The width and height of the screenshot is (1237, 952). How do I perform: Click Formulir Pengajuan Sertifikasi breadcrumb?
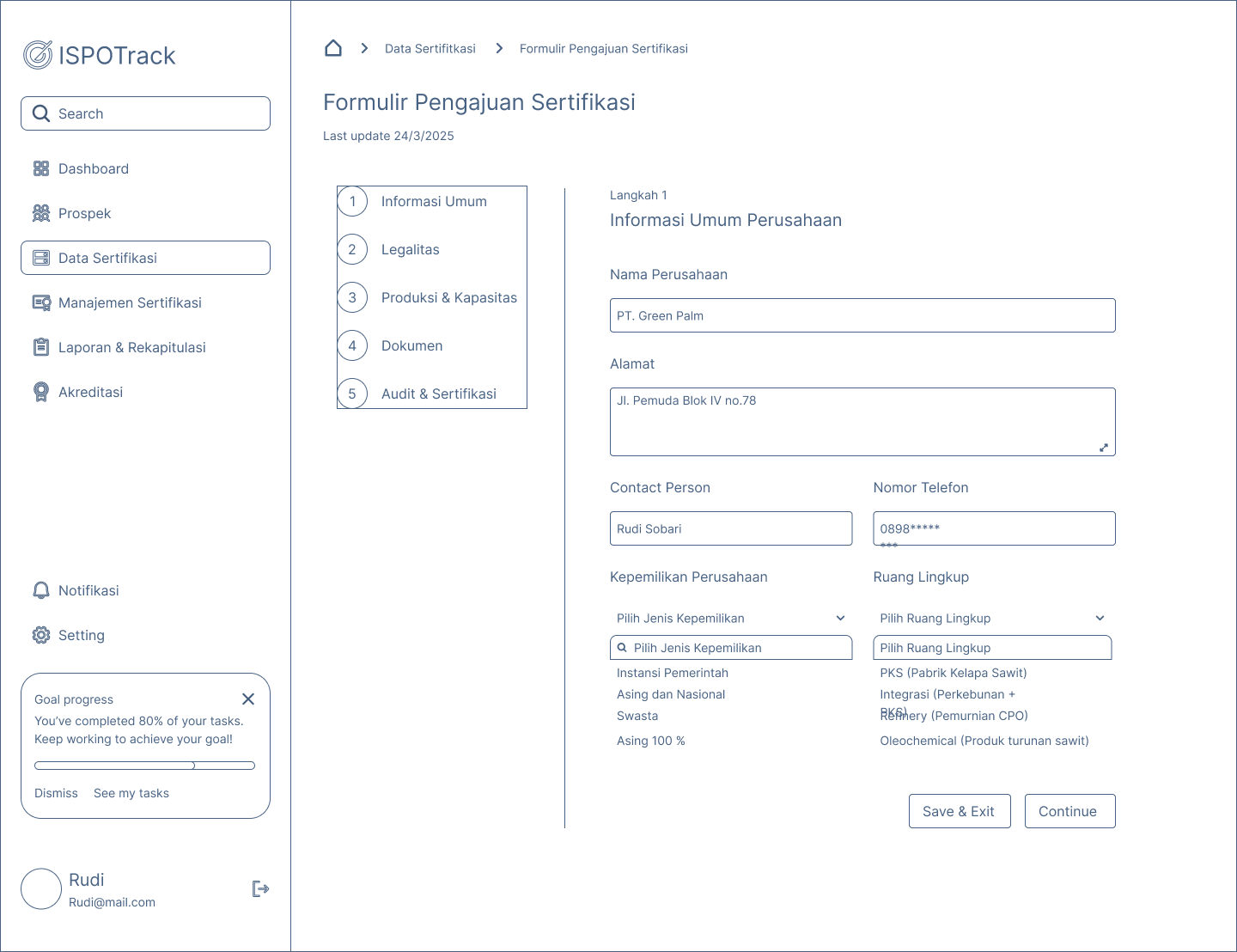point(604,48)
